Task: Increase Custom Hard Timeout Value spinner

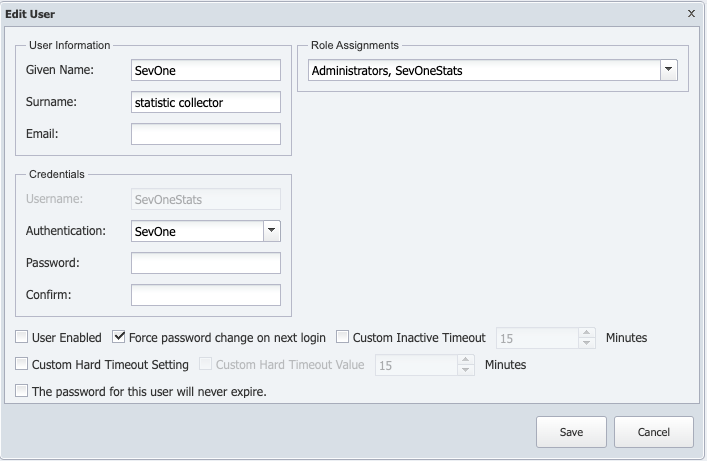Action: [x=465, y=360]
